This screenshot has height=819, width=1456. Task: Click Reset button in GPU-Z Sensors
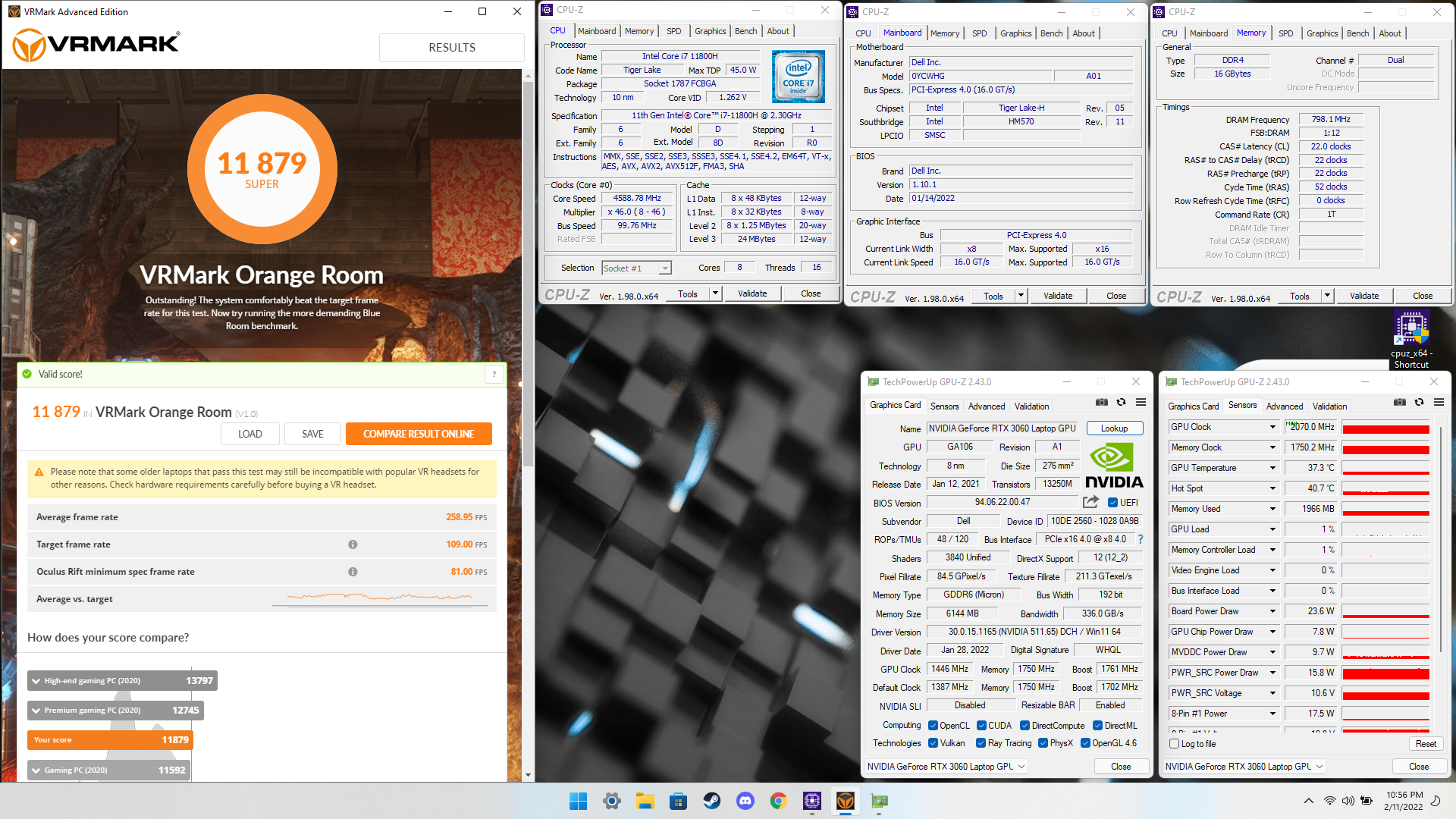point(1426,744)
